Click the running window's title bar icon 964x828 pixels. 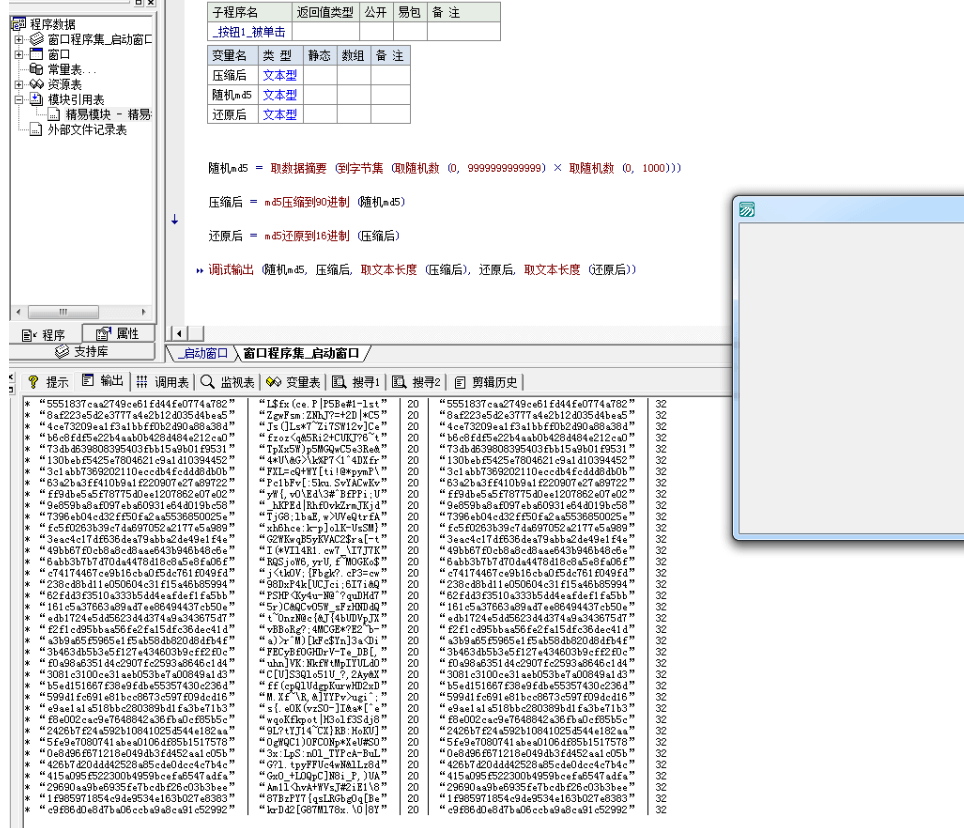coord(746,210)
